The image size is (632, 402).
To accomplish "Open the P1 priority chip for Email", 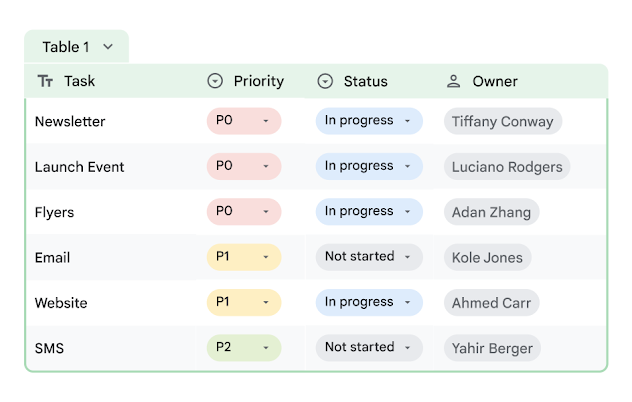I will 244,257.
